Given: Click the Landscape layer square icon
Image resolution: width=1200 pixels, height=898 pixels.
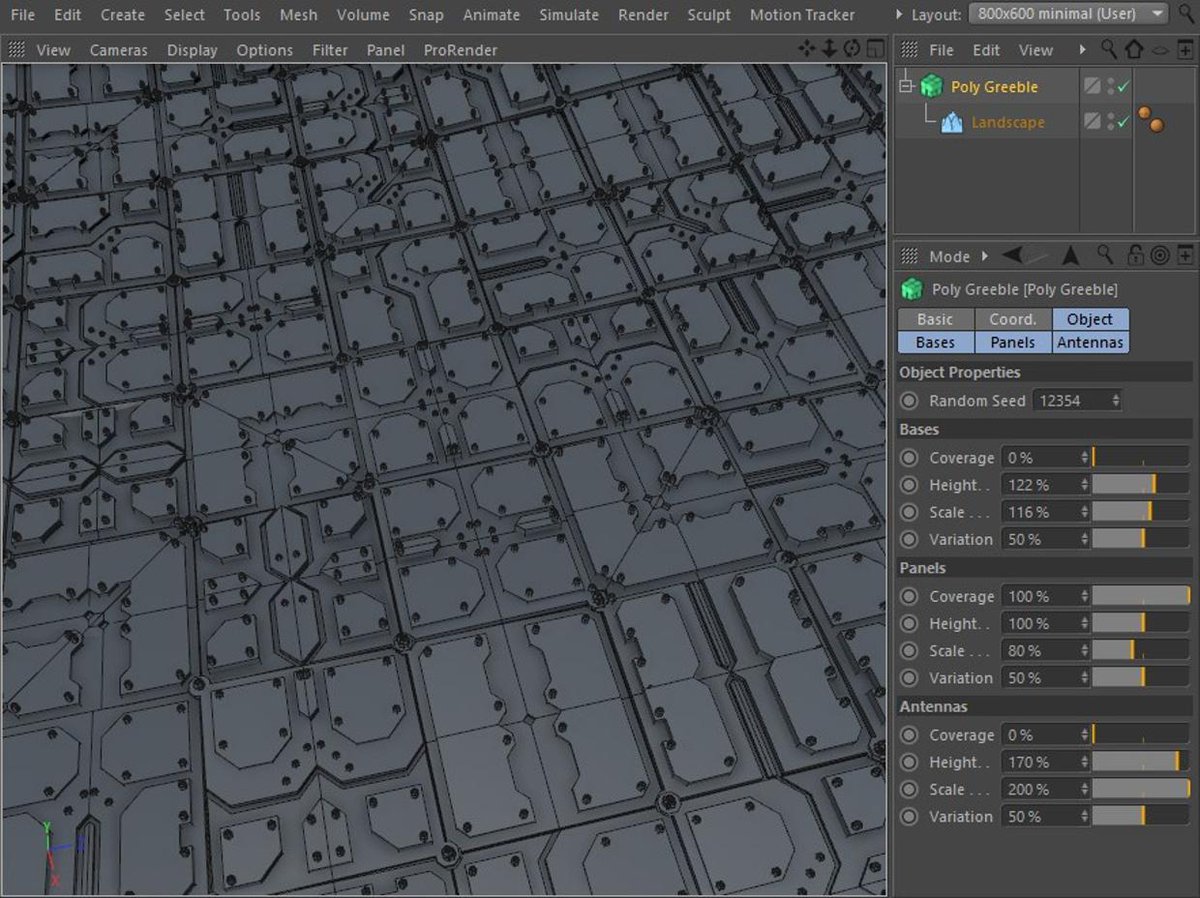Looking at the screenshot, I should pos(1092,121).
